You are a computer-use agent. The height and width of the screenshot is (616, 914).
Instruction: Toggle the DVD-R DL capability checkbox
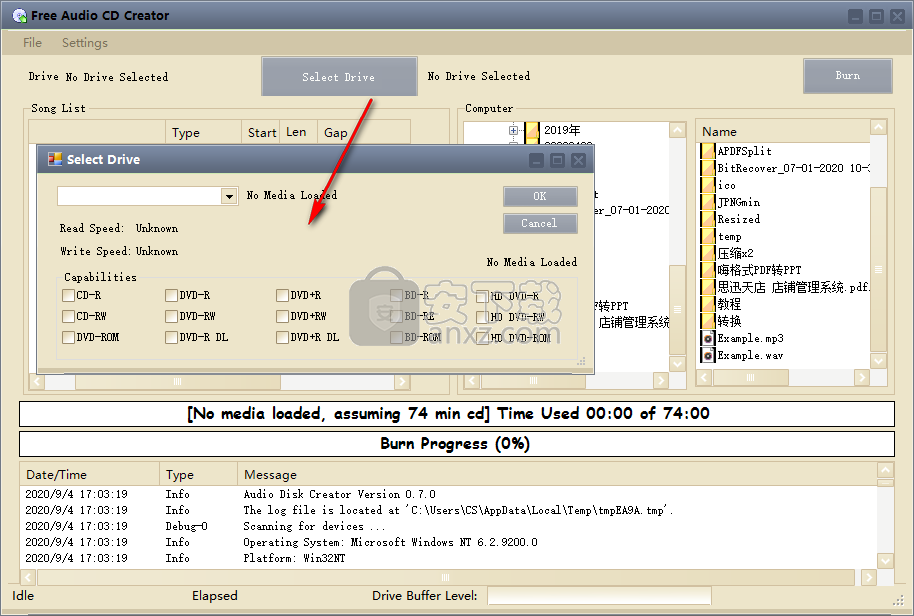point(171,337)
